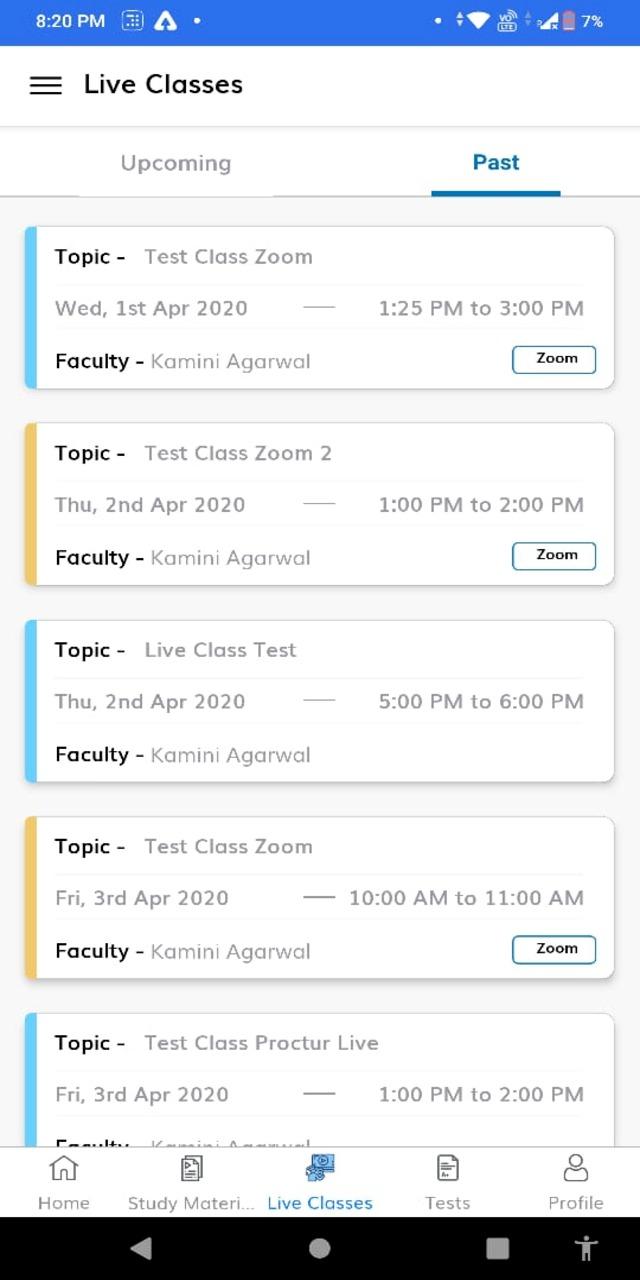Click Zoom button for Test Class Zoom 2

[554, 556]
